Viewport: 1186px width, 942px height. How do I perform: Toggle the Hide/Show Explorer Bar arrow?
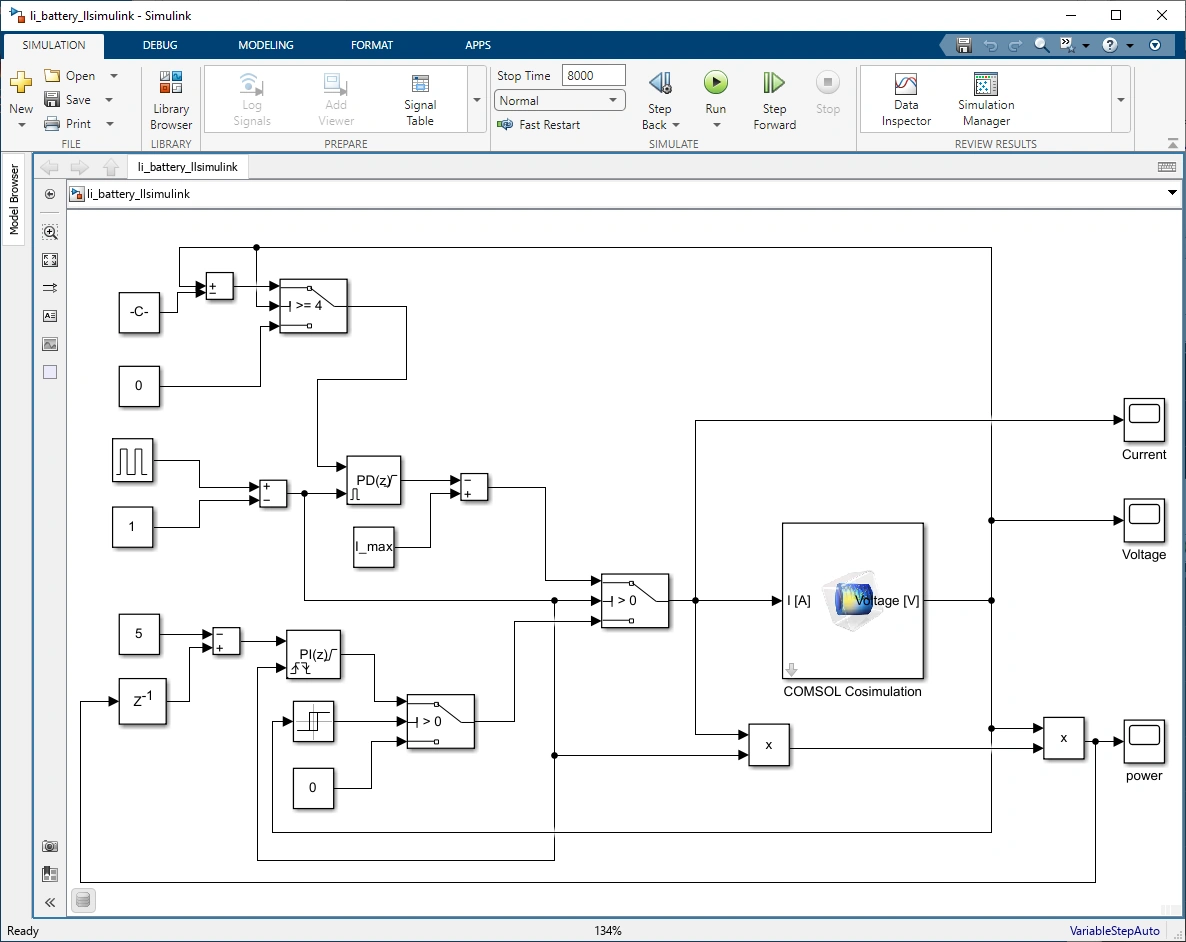click(x=50, y=194)
